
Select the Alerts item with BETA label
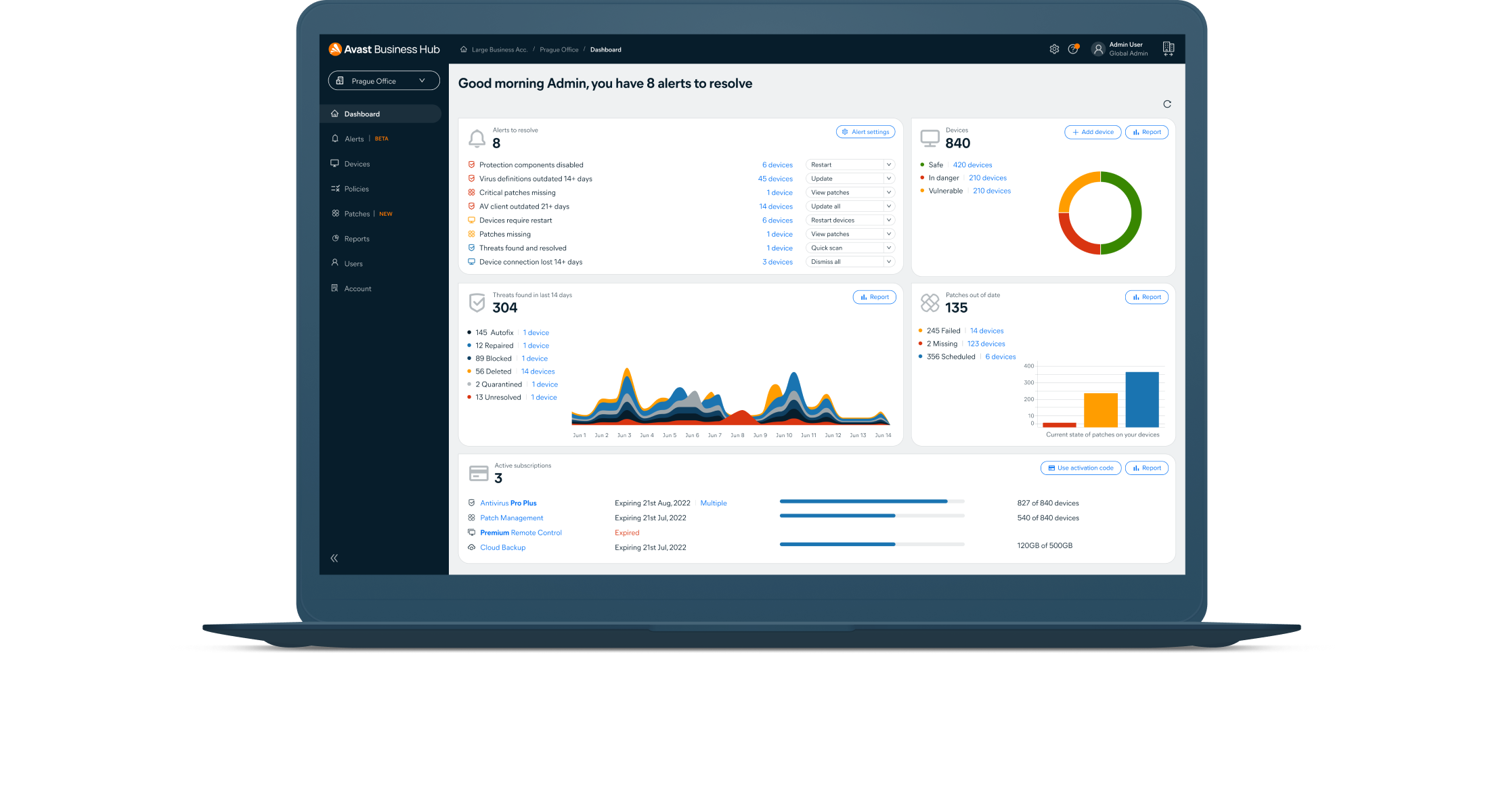pyautogui.click(x=354, y=138)
